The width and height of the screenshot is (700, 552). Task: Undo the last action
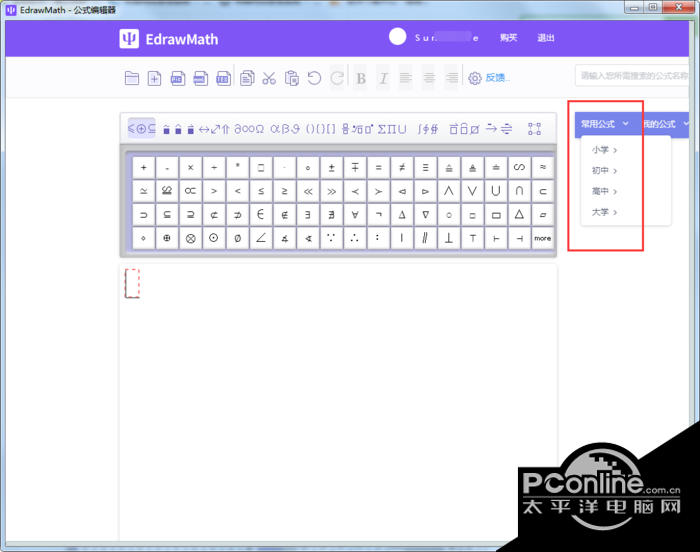click(x=314, y=78)
